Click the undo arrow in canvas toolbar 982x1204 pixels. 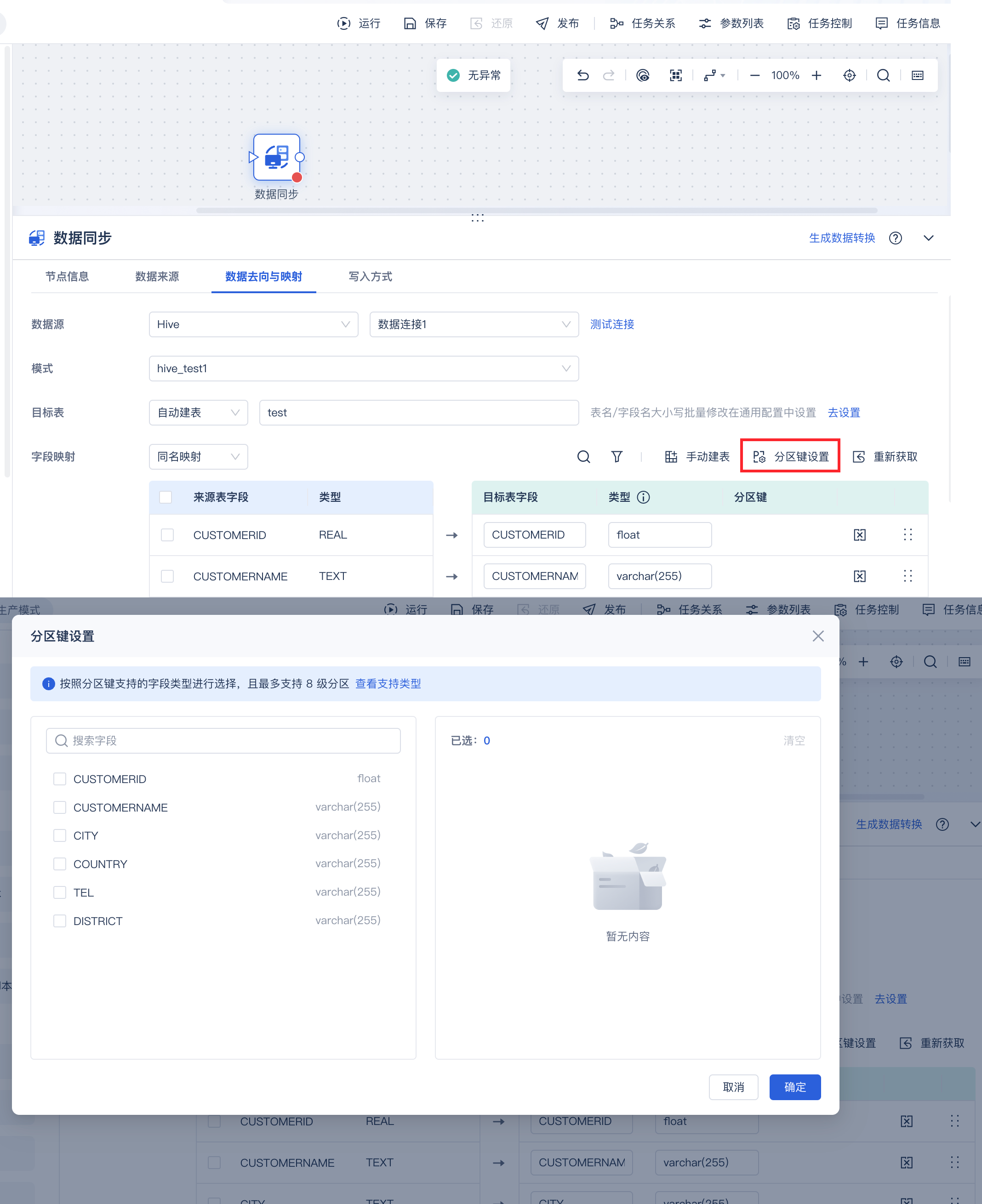click(582, 75)
